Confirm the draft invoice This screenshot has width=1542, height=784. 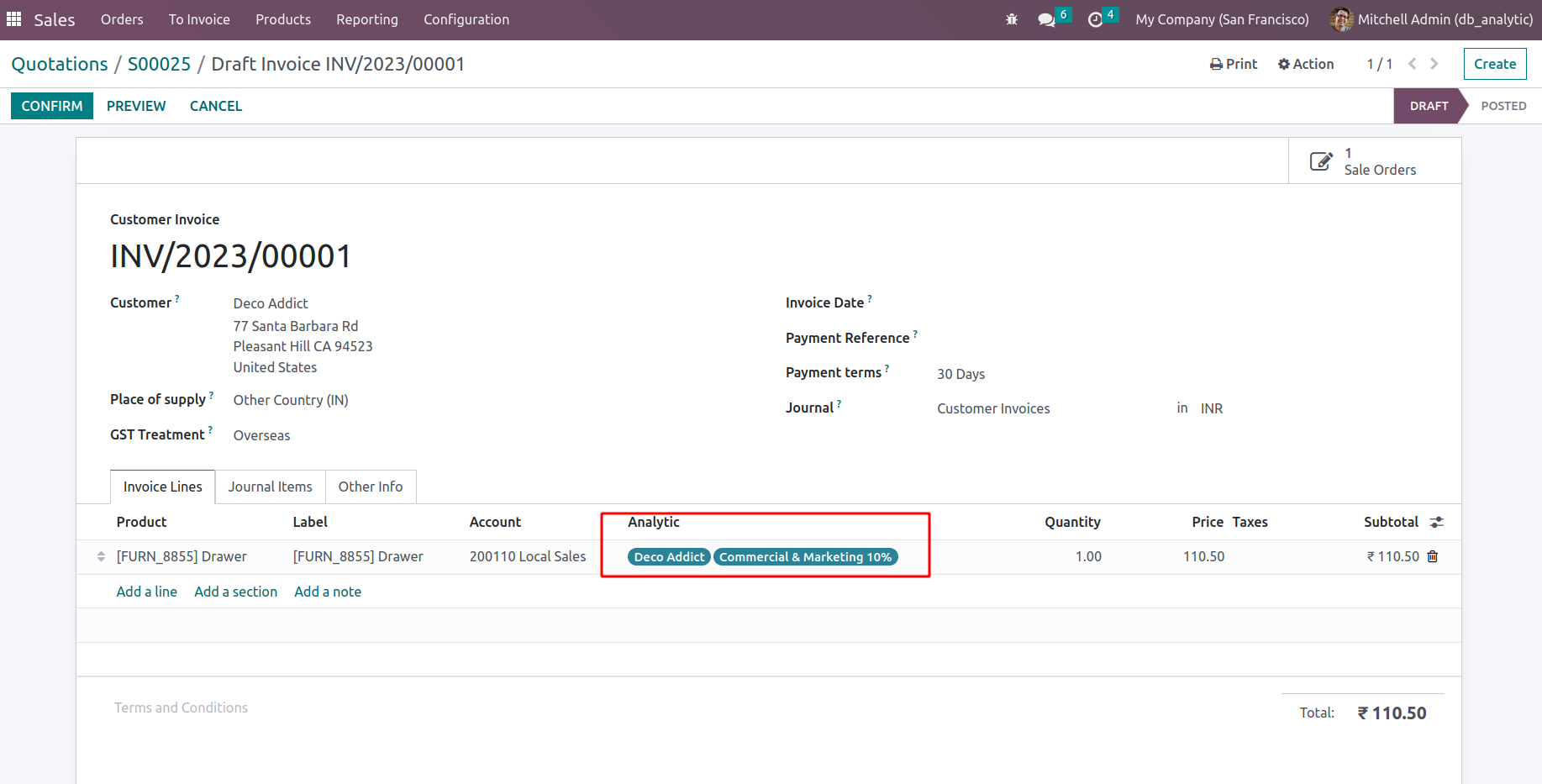52,106
